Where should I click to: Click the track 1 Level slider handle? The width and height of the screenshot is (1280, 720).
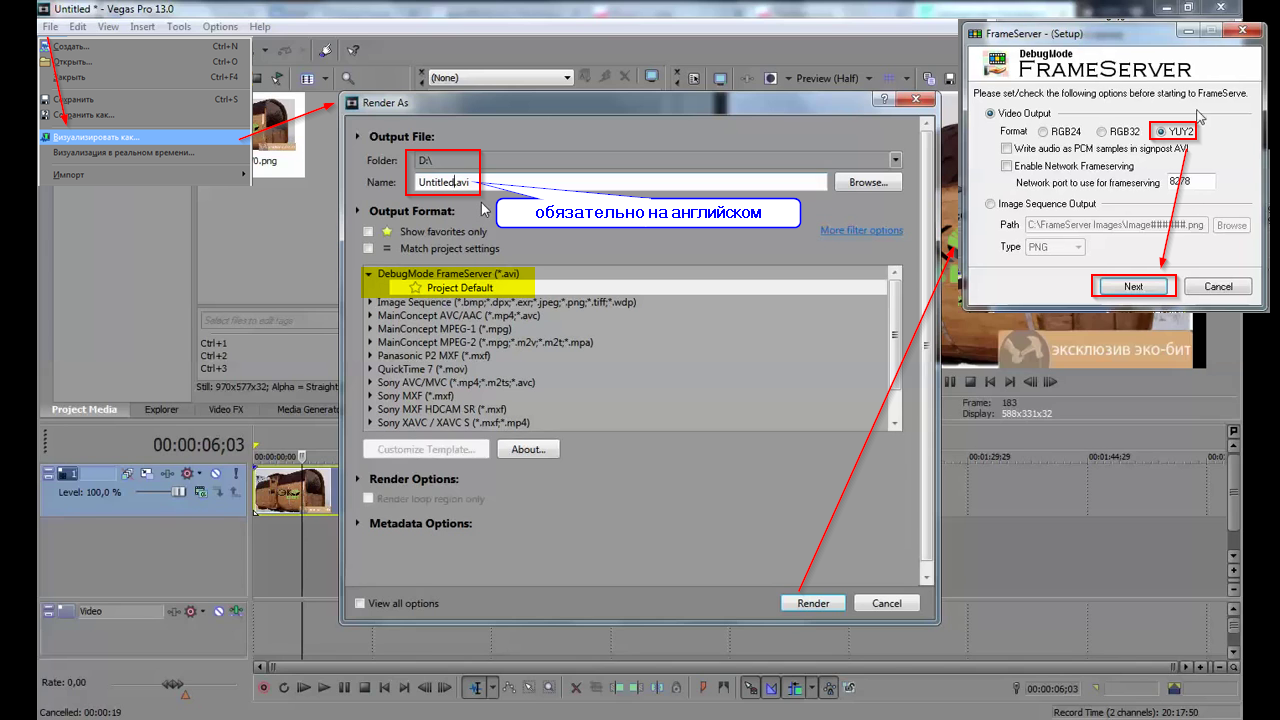(x=179, y=492)
